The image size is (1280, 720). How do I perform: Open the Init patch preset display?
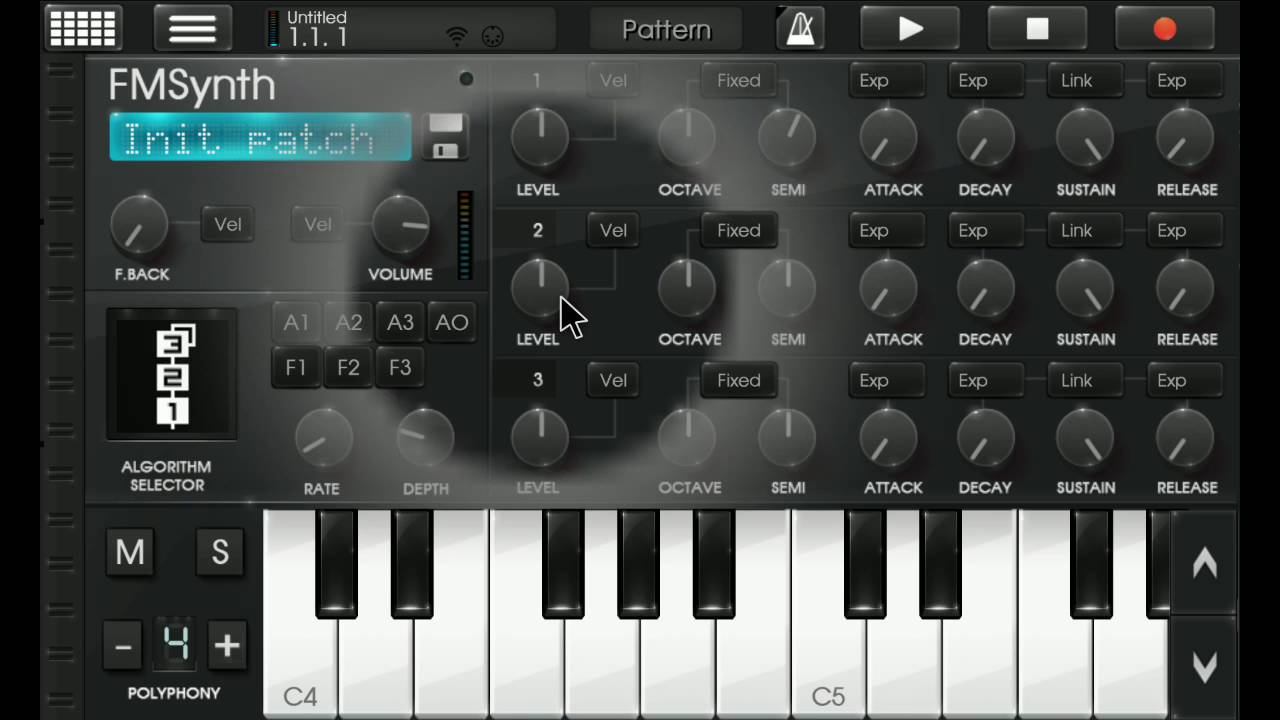[x=260, y=137]
